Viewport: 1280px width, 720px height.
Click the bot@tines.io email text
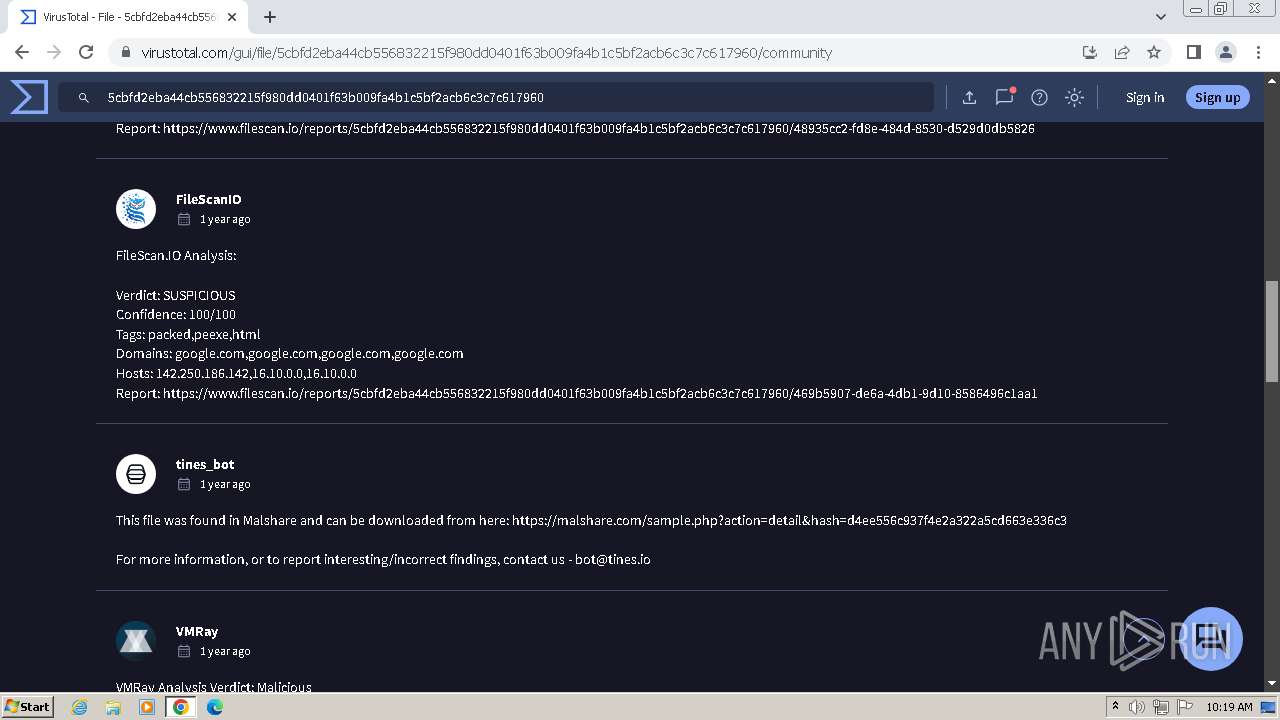pyautogui.click(x=613, y=559)
